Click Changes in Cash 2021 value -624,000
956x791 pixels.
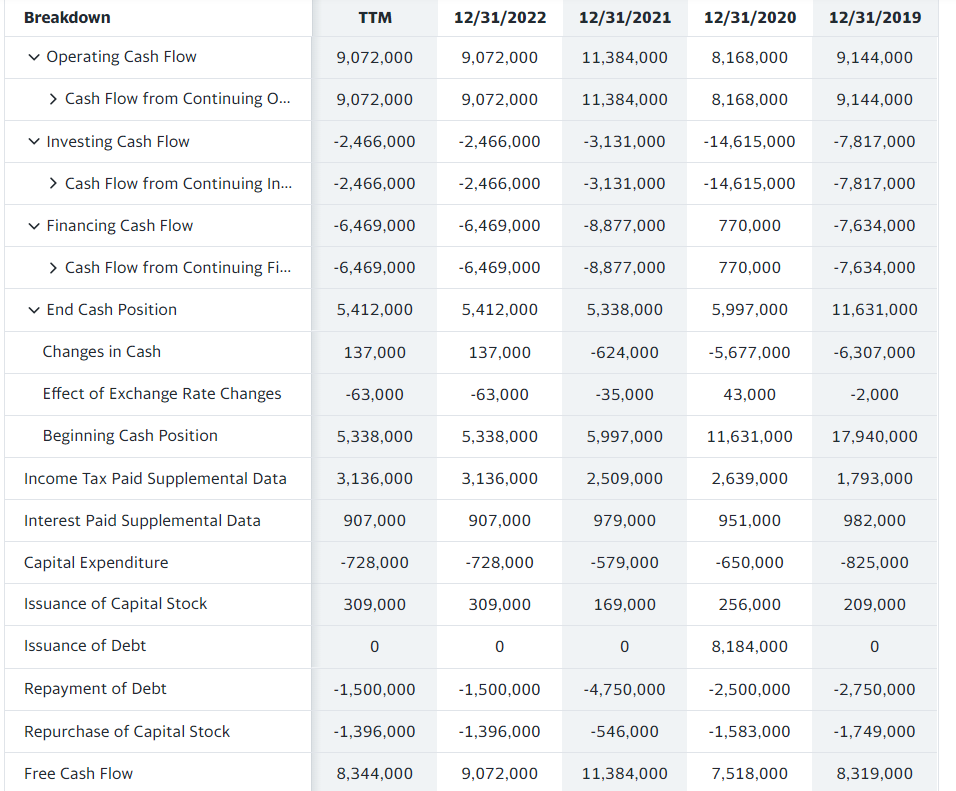coord(625,353)
